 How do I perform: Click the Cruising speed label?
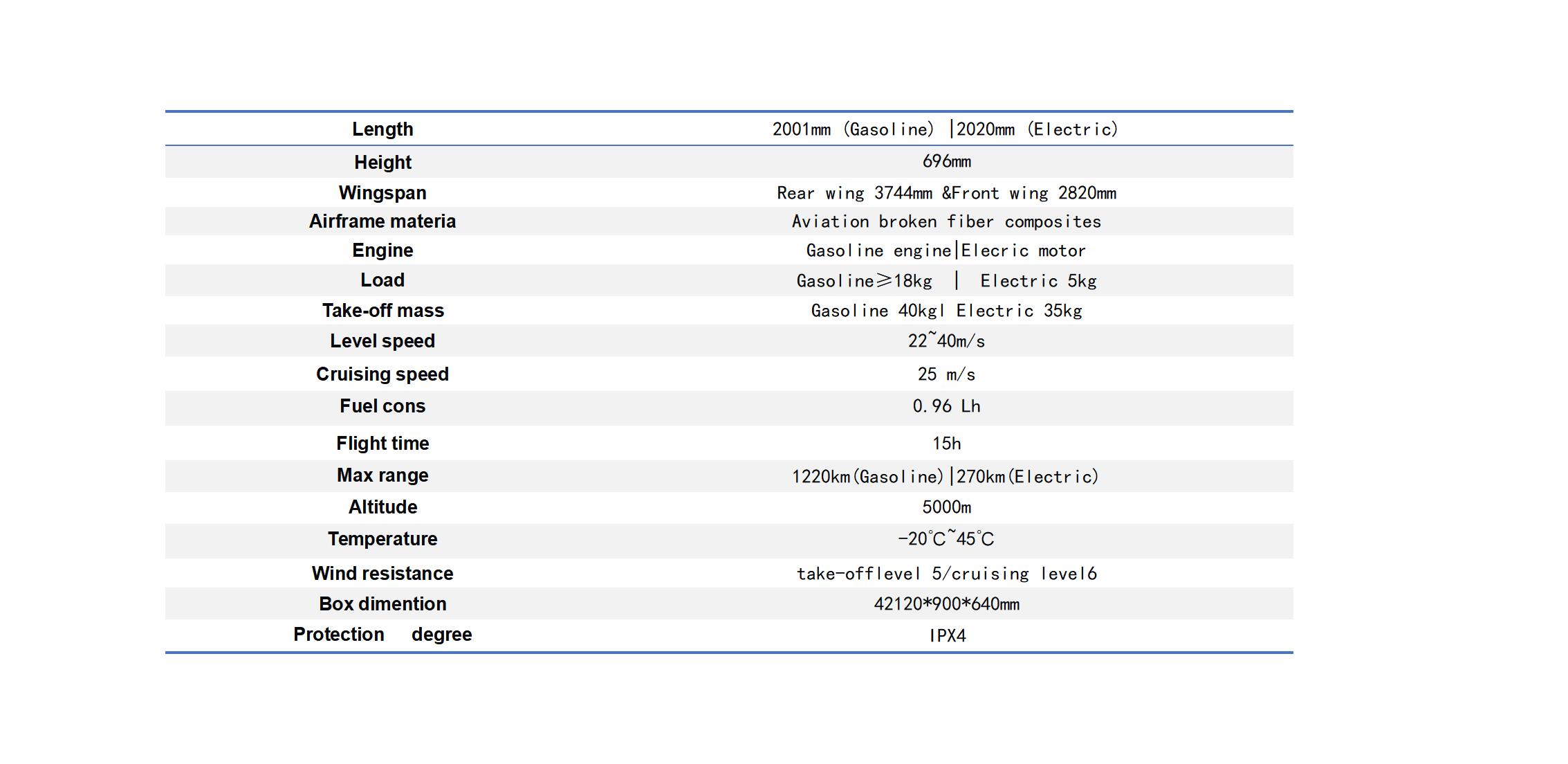[382, 374]
